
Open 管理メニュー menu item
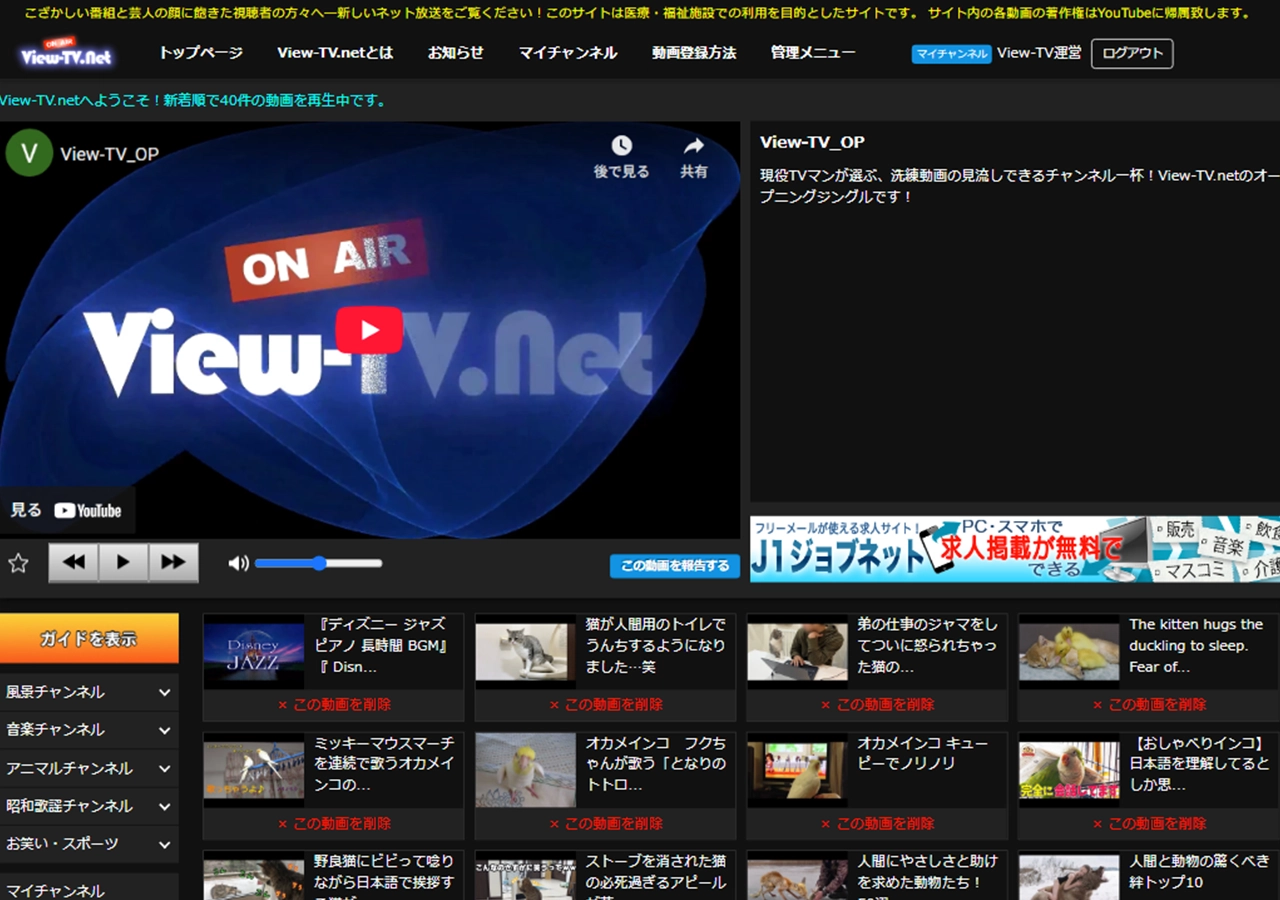pos(813,53)
